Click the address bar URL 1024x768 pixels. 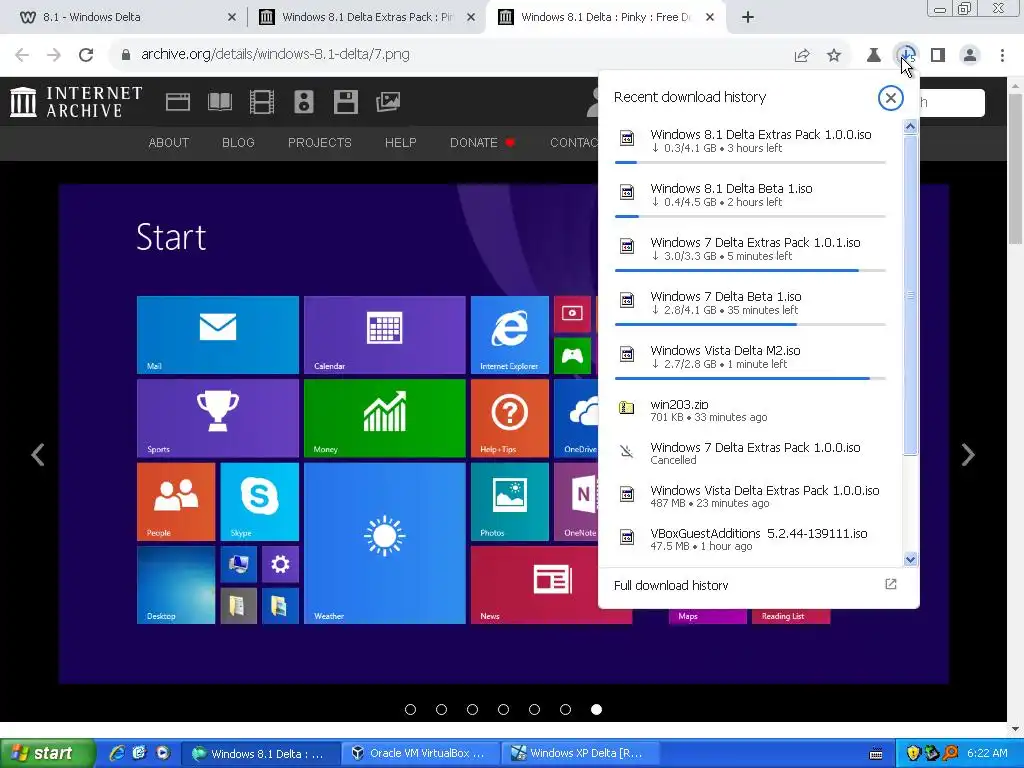[275, 54]
